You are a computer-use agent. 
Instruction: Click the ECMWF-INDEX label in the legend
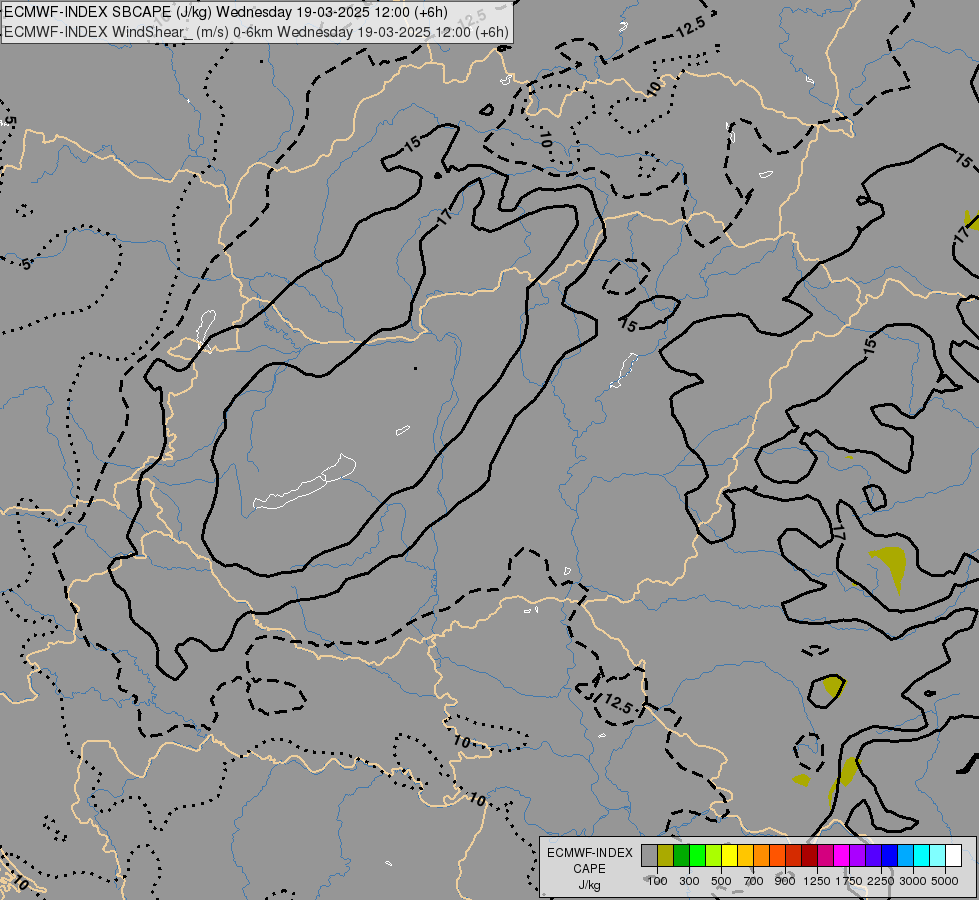pos(590,853)
